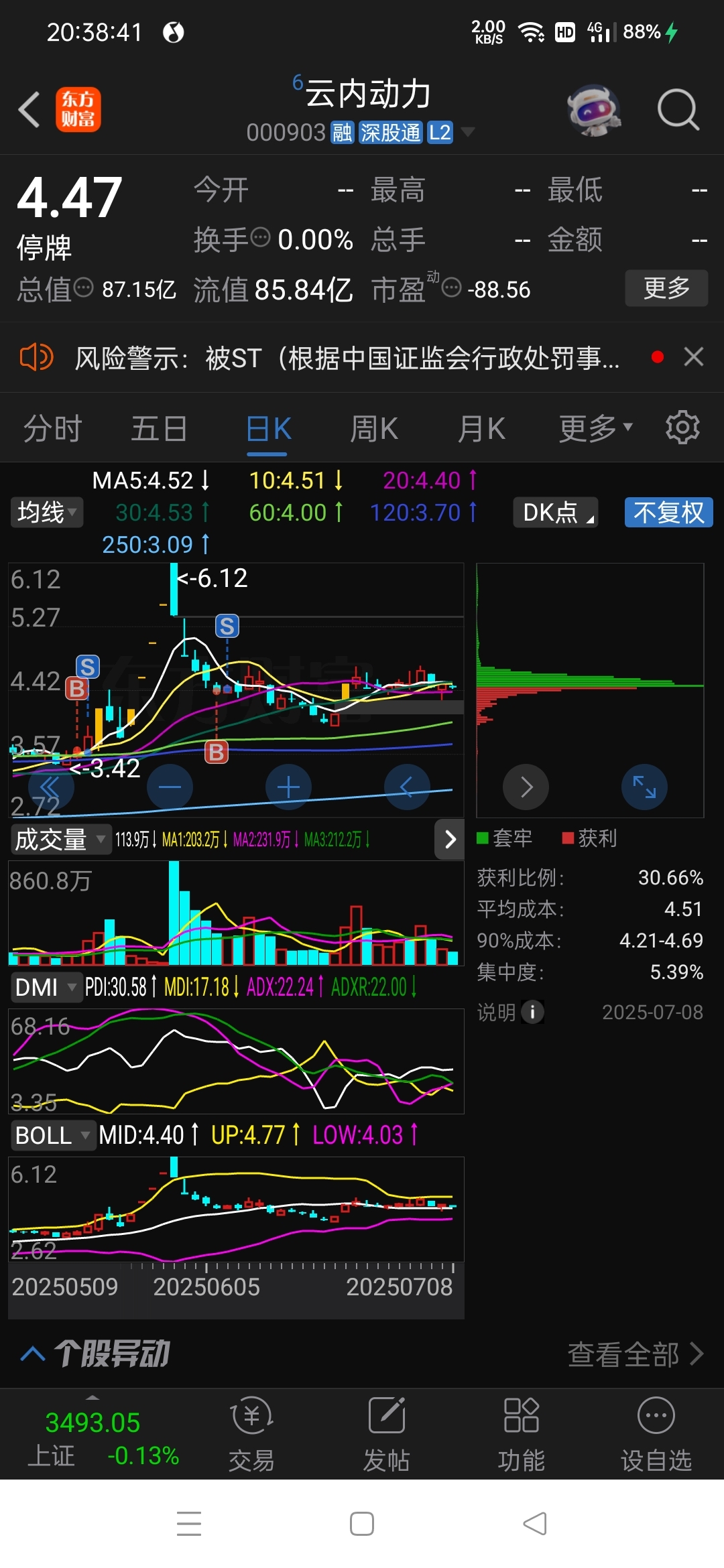Tap the stock name 云内动力
The image size is (724, 1568).
click(367, 93)
